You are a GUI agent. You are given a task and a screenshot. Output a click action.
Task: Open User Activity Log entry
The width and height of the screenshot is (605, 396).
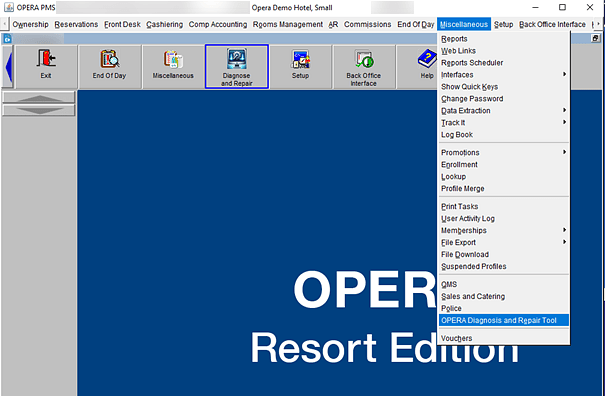(x=504, y=218)
